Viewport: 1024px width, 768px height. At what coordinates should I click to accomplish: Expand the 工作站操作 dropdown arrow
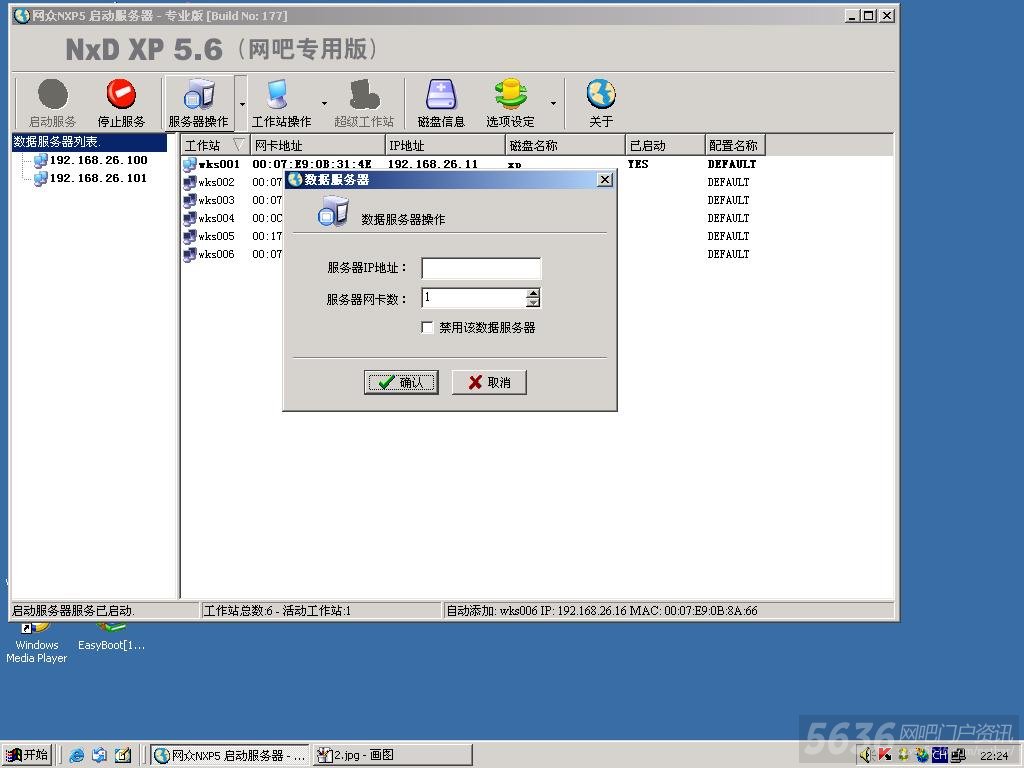324,104
